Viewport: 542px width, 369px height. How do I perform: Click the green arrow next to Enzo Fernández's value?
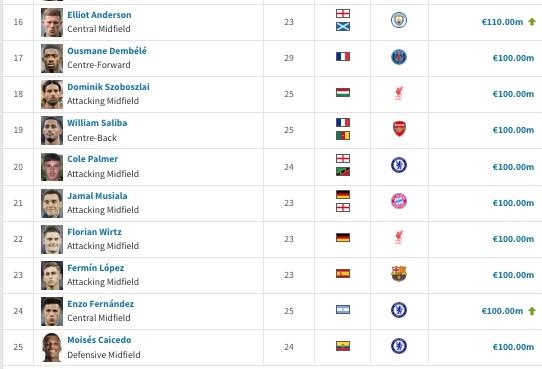click(x=532, y=311)
